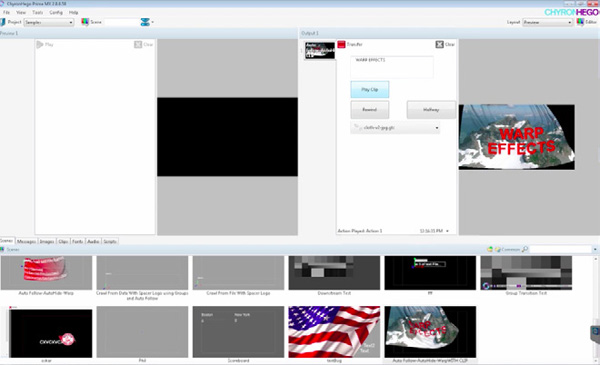This screenshot has width=600, height=365.
Task: Select the Scoreboard scene thumbnail
Action: (x=238, y=332)
